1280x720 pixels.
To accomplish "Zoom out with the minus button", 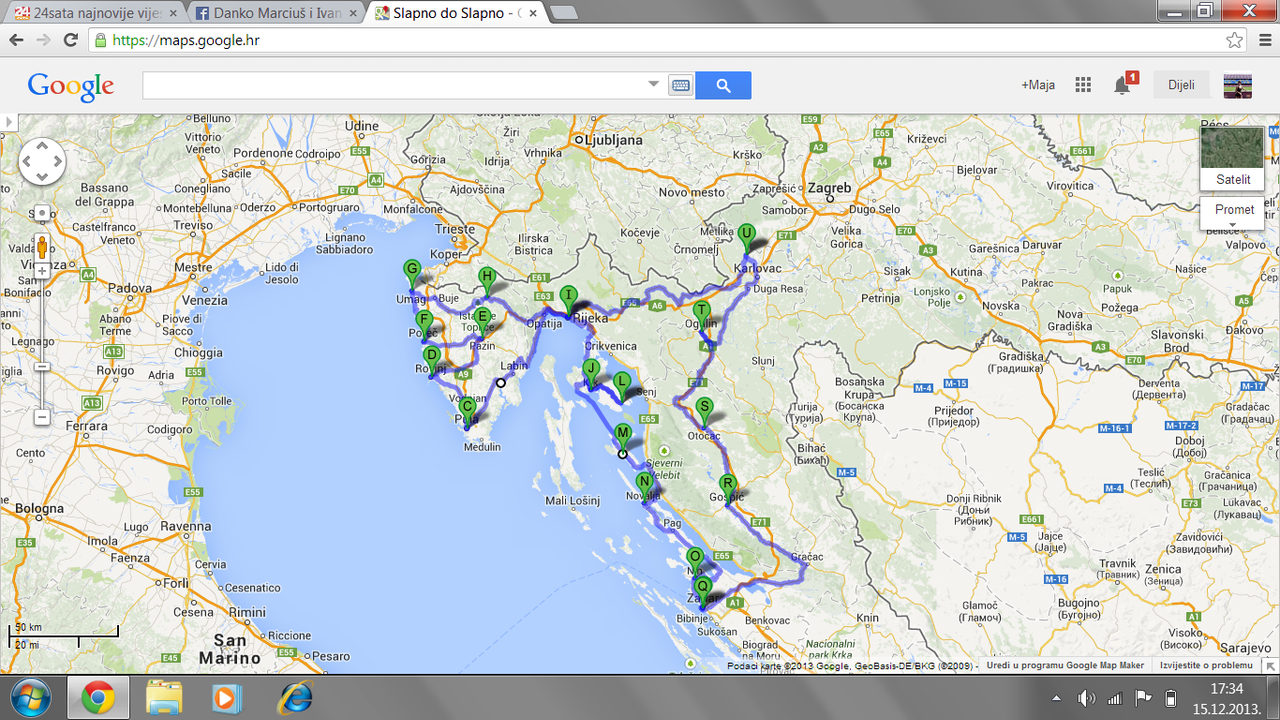I will pyautogui.click(x=41, y=417).
